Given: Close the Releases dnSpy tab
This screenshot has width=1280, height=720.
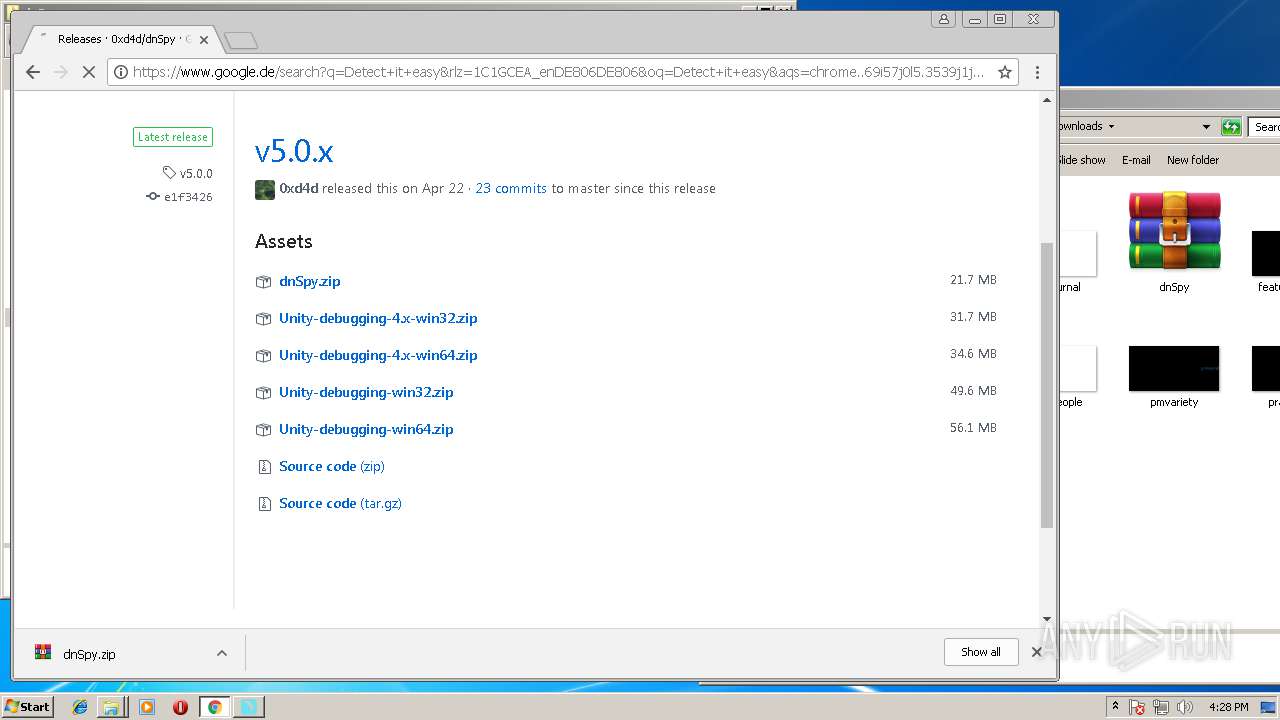Looking at the screenshot, I should [204, 40].
